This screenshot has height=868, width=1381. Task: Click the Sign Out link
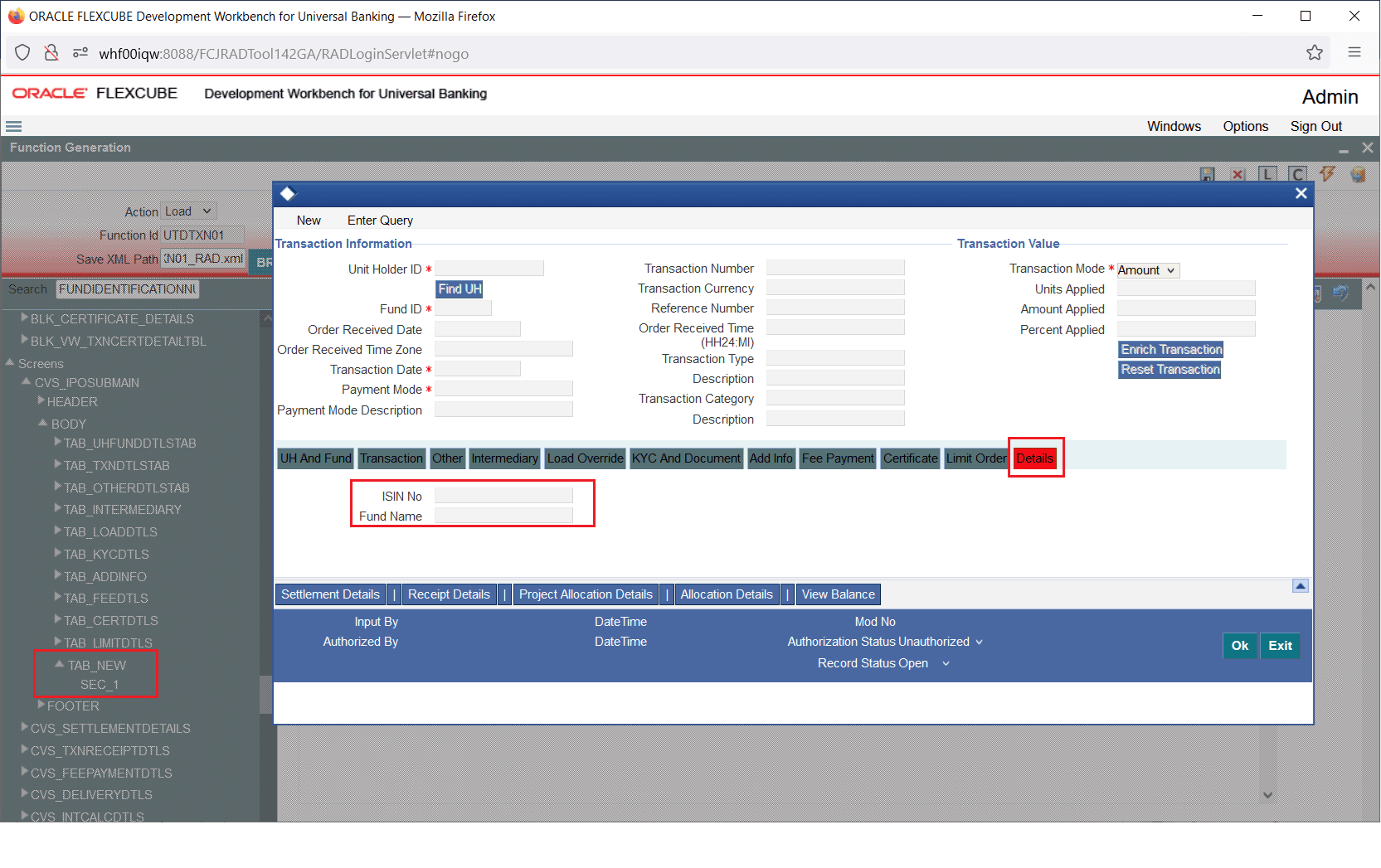(1315, 126)
